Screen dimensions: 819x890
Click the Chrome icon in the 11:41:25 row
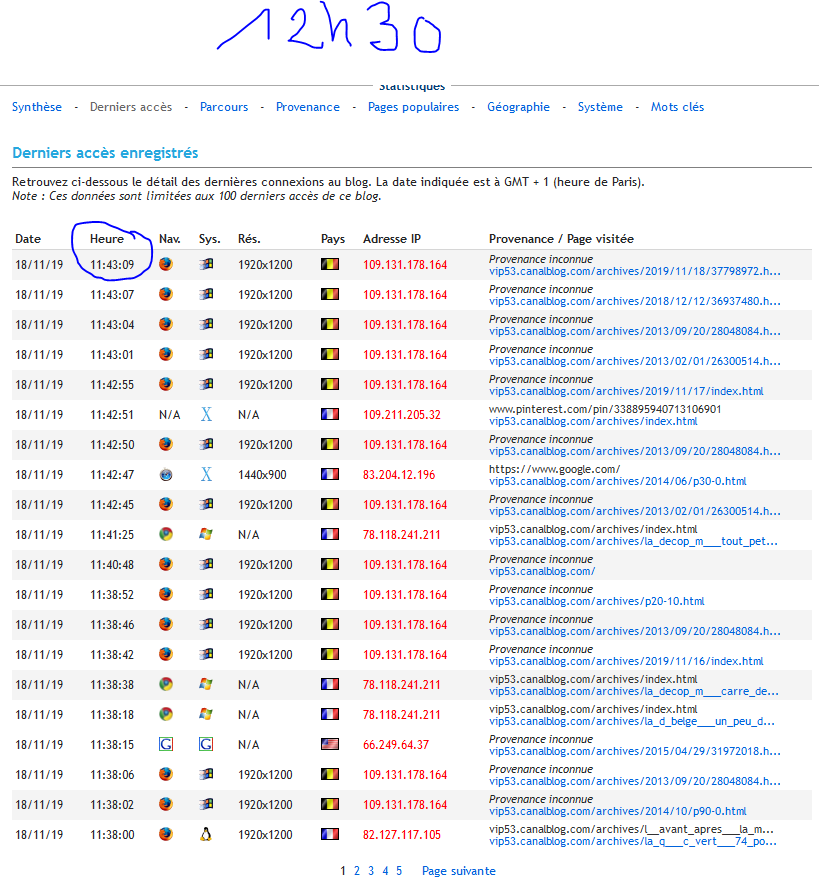(x=166, y=534)
